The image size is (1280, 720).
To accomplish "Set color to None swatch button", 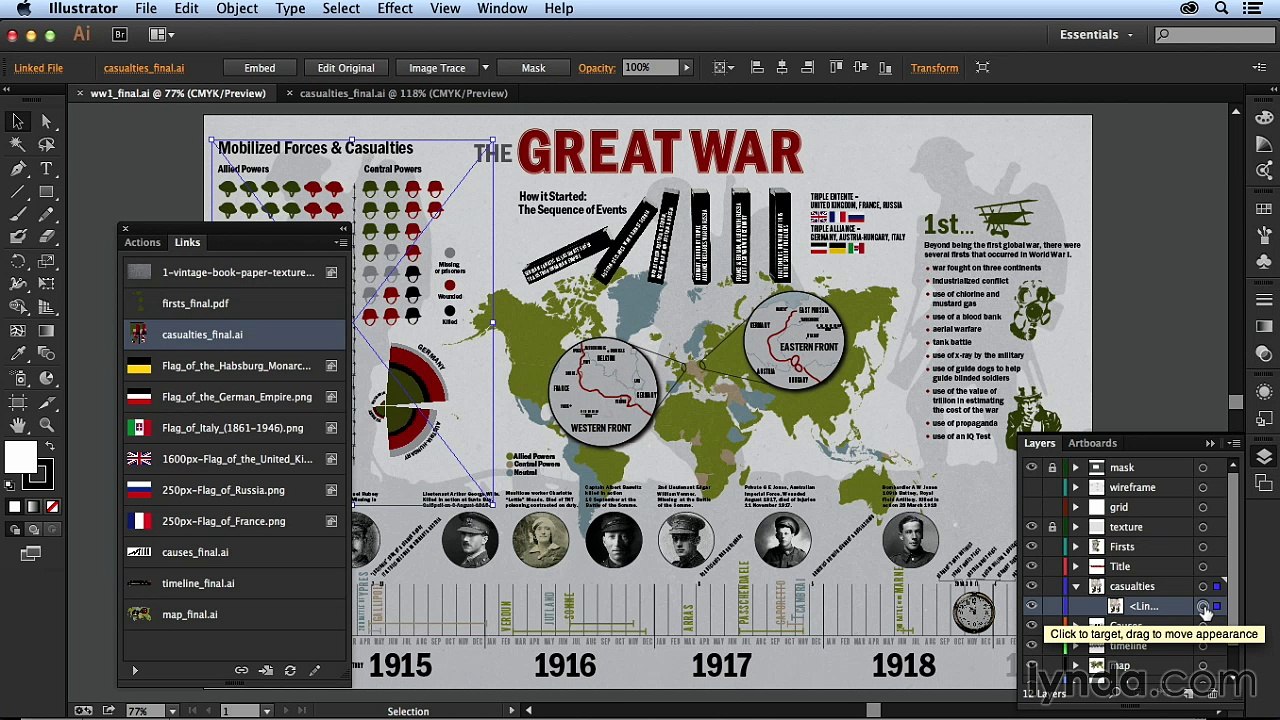I will pyautogui.click(x=52, y=507).
